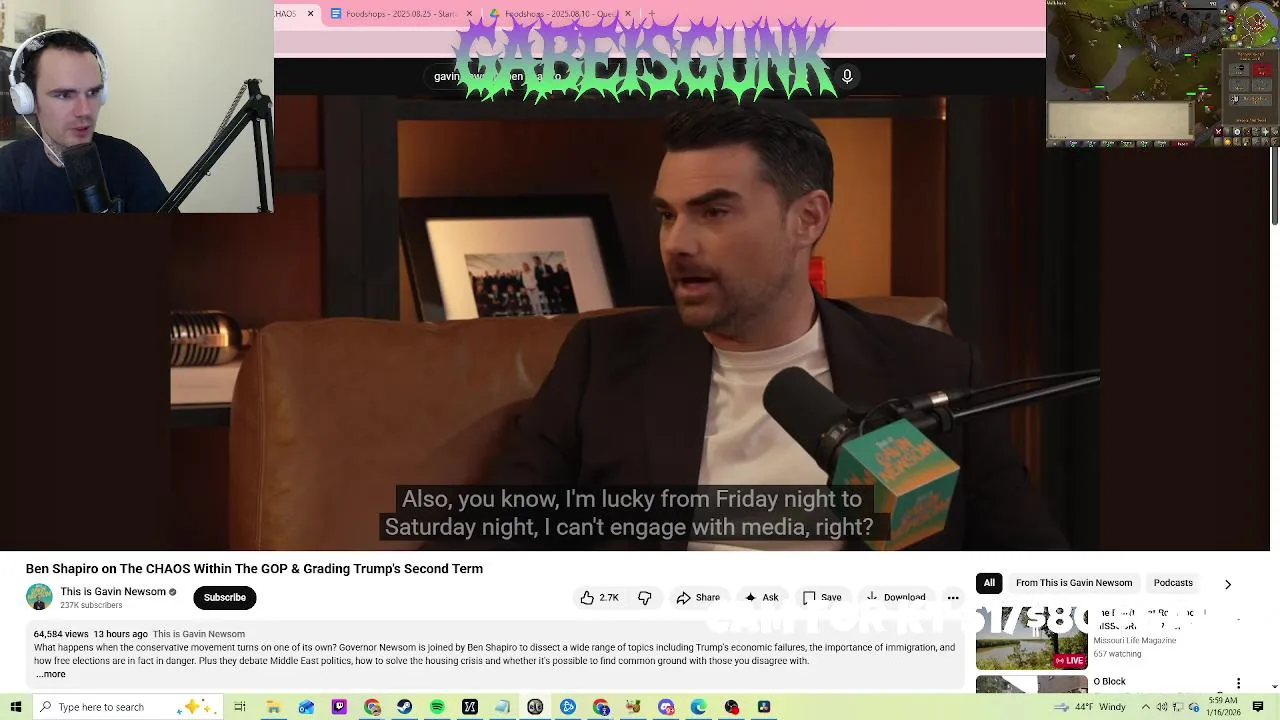Click the voice search microphone icon
The image size is (1280, 720).
847,76
